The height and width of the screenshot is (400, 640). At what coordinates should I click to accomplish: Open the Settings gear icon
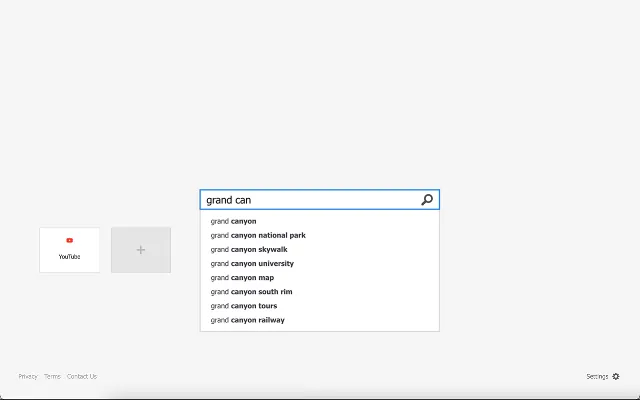616,376
